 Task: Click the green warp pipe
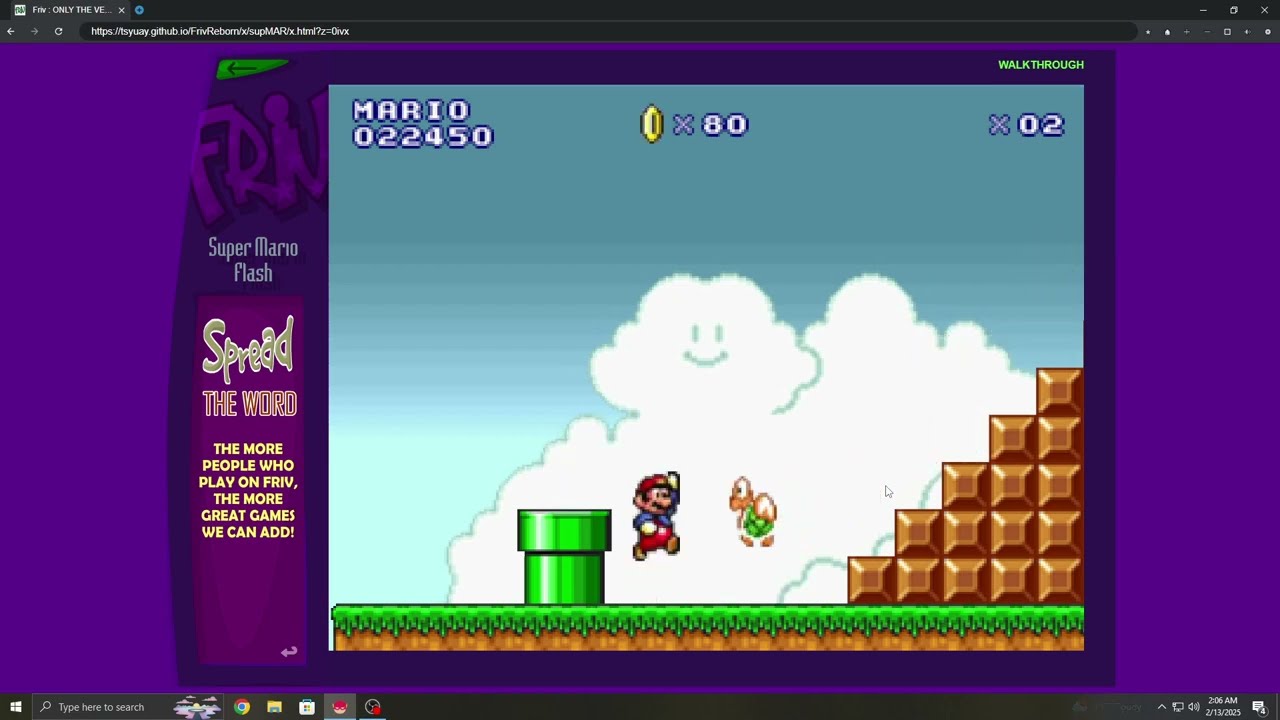(564, 557)
